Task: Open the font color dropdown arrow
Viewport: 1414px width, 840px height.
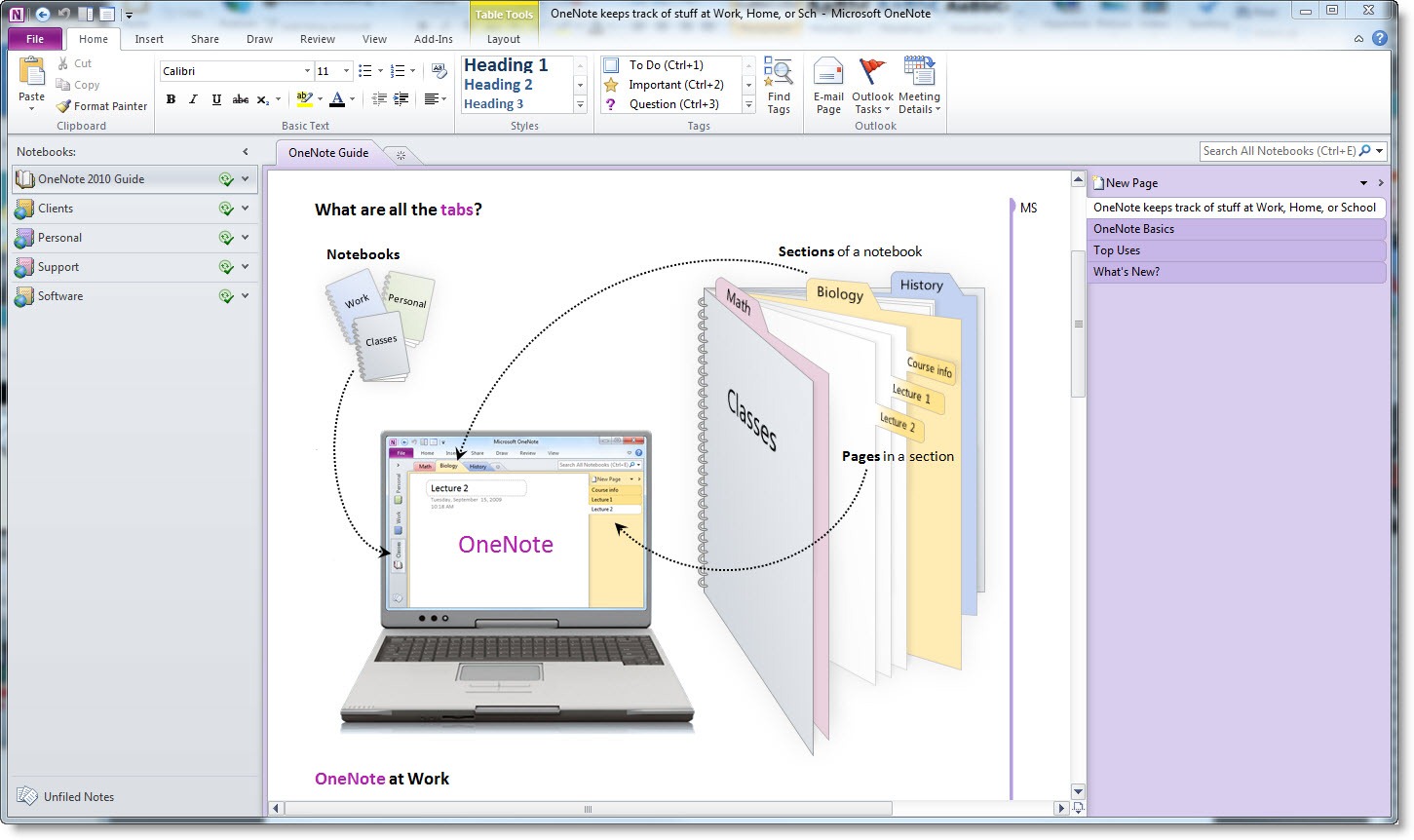Action: [x=353, y=98]
